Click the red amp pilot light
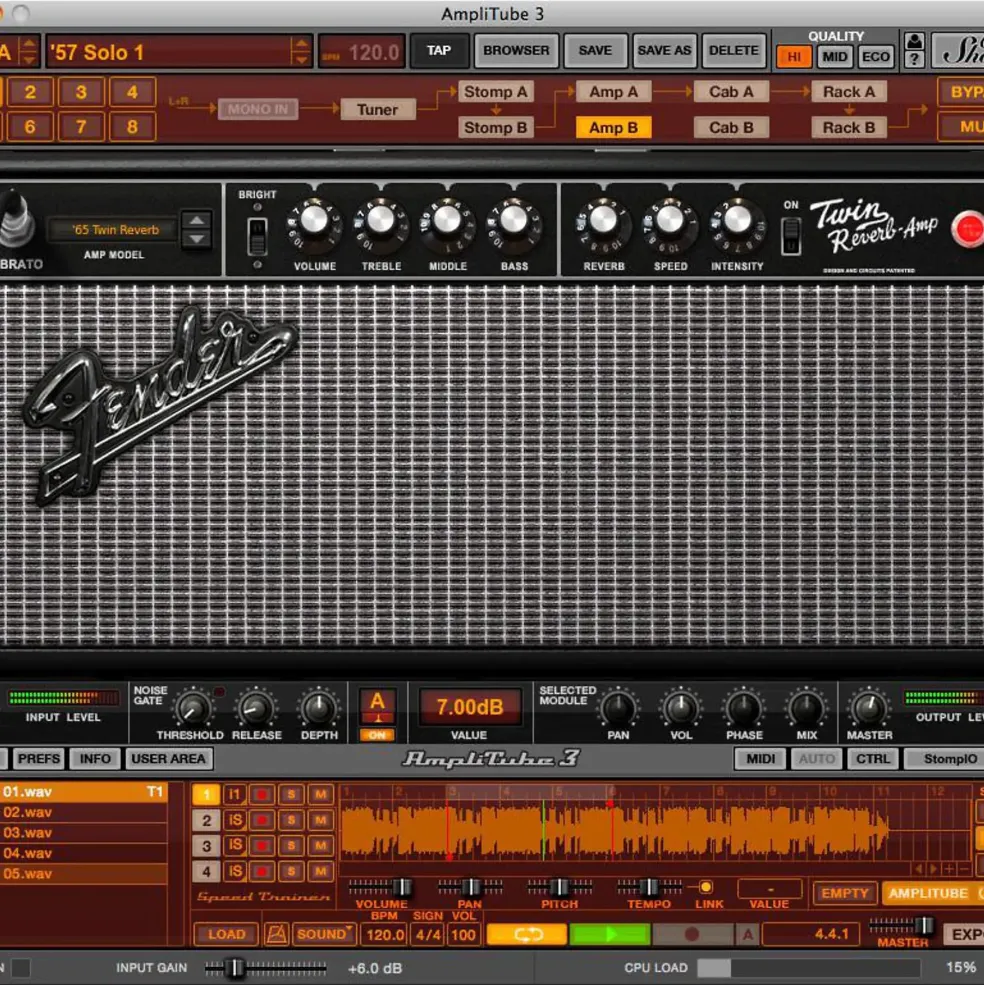The image size is (984, 985). [x=967, y=229]
